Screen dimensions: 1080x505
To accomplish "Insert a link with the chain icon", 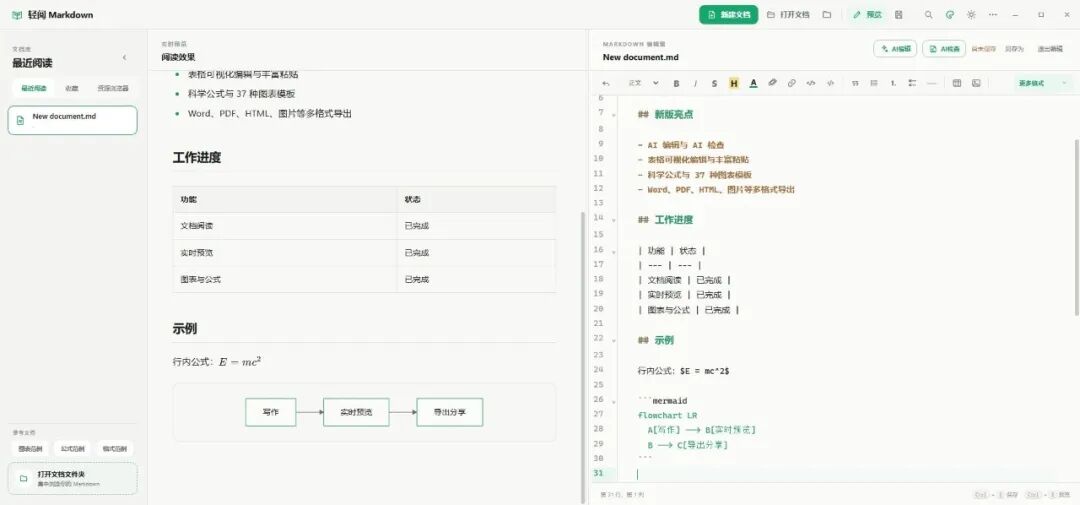I will [x=791, y=83].
